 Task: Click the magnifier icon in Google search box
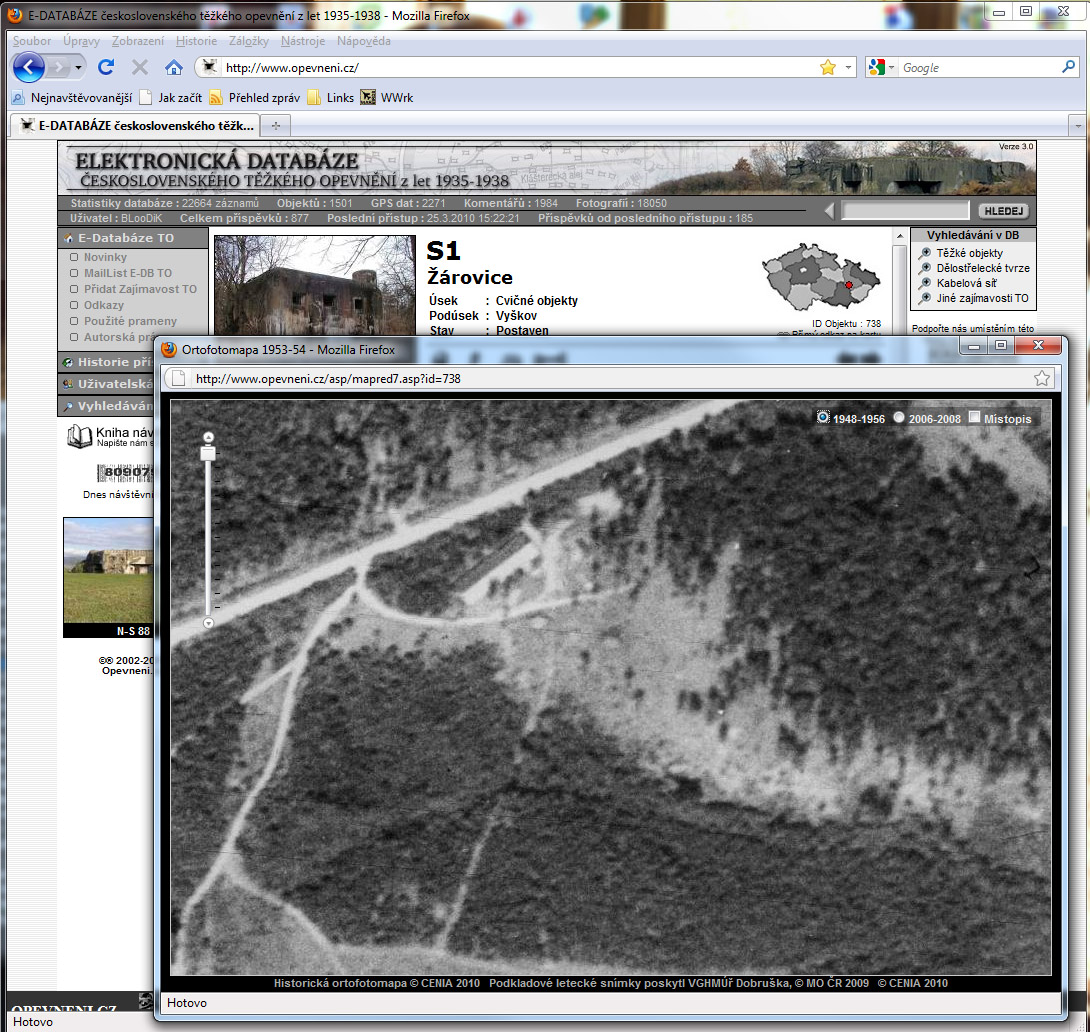[x=1068, y=68]
